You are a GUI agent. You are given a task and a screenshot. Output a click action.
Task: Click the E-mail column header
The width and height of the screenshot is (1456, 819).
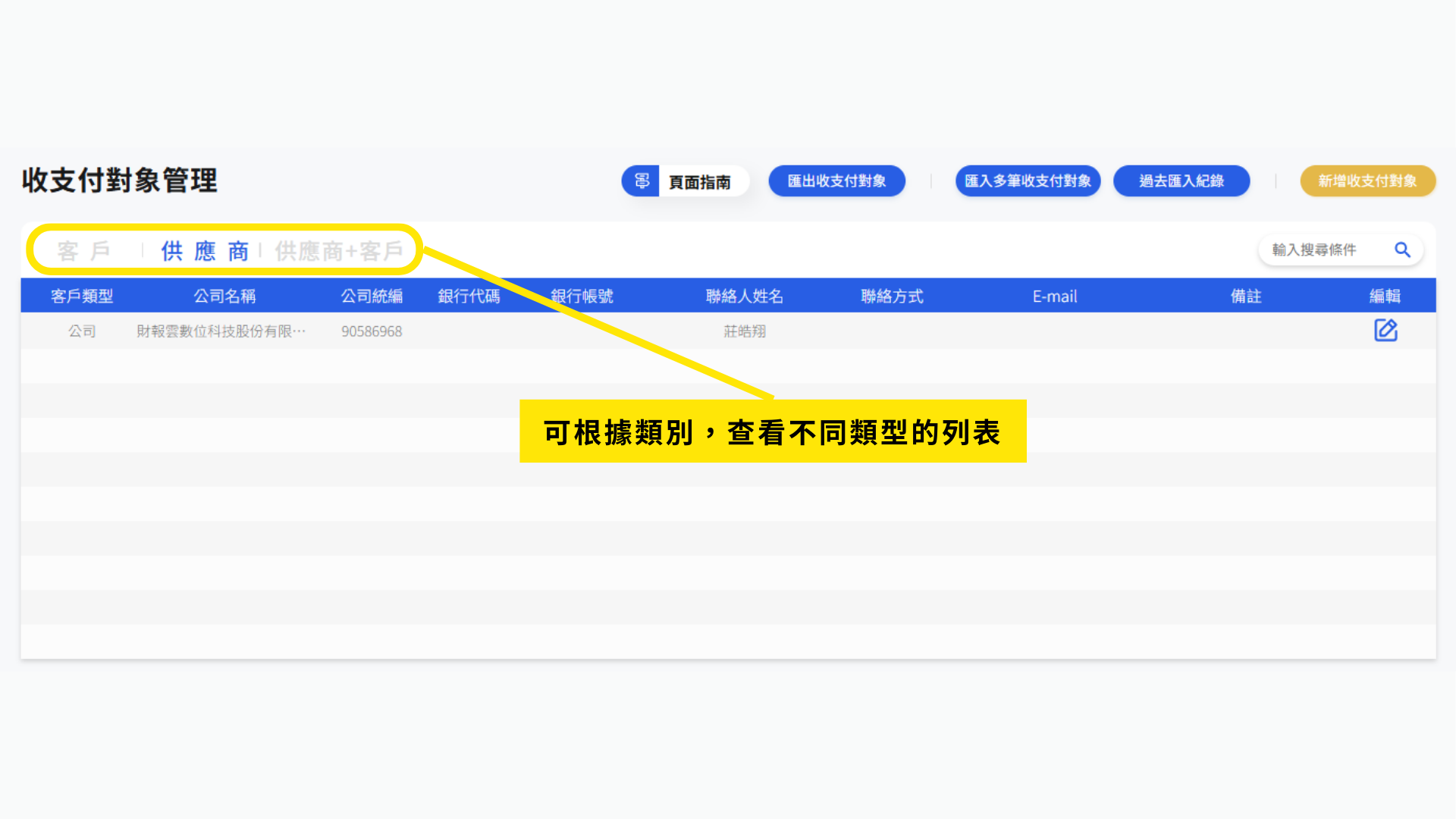coord(1054,296)
